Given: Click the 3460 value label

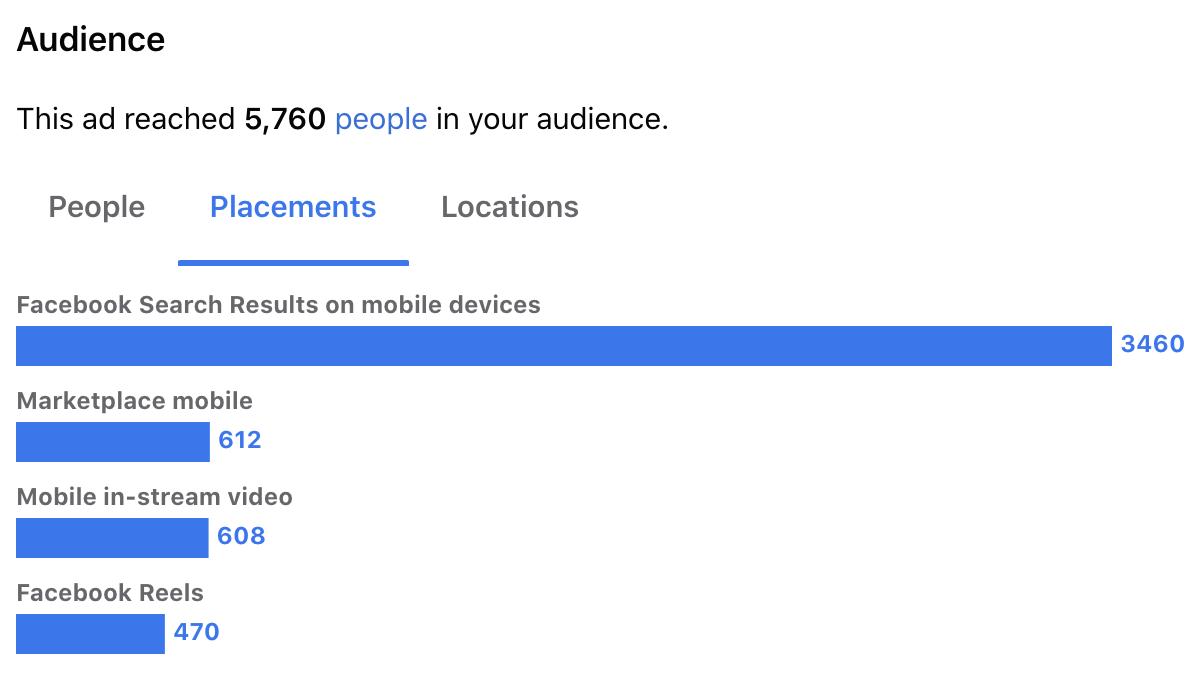Looking at the screenshot, I should (x=1152, y=345).
